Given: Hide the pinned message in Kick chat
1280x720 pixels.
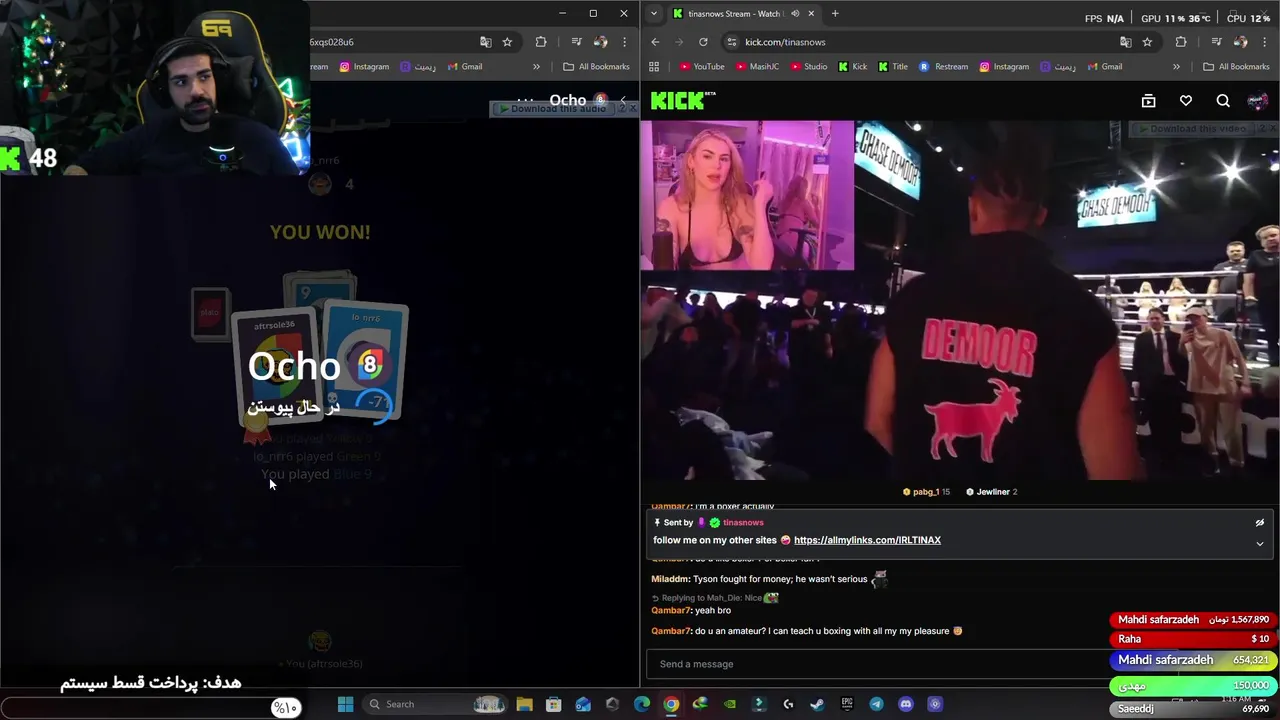Looking at the screenshot, I should tap(1260, 523).
